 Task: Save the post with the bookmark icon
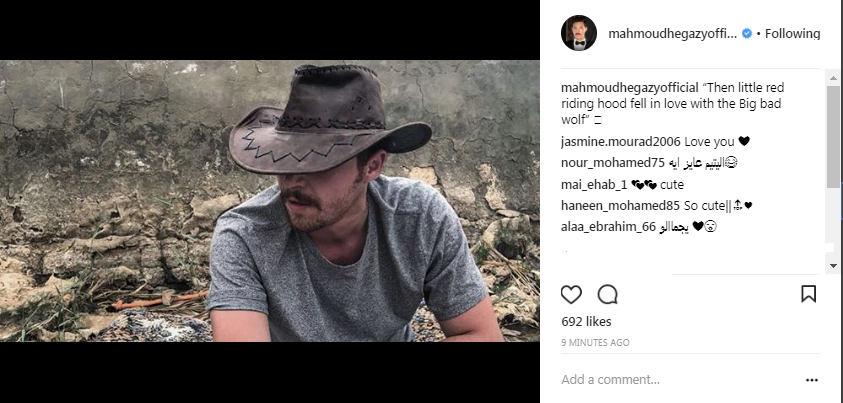pos(809,294)
